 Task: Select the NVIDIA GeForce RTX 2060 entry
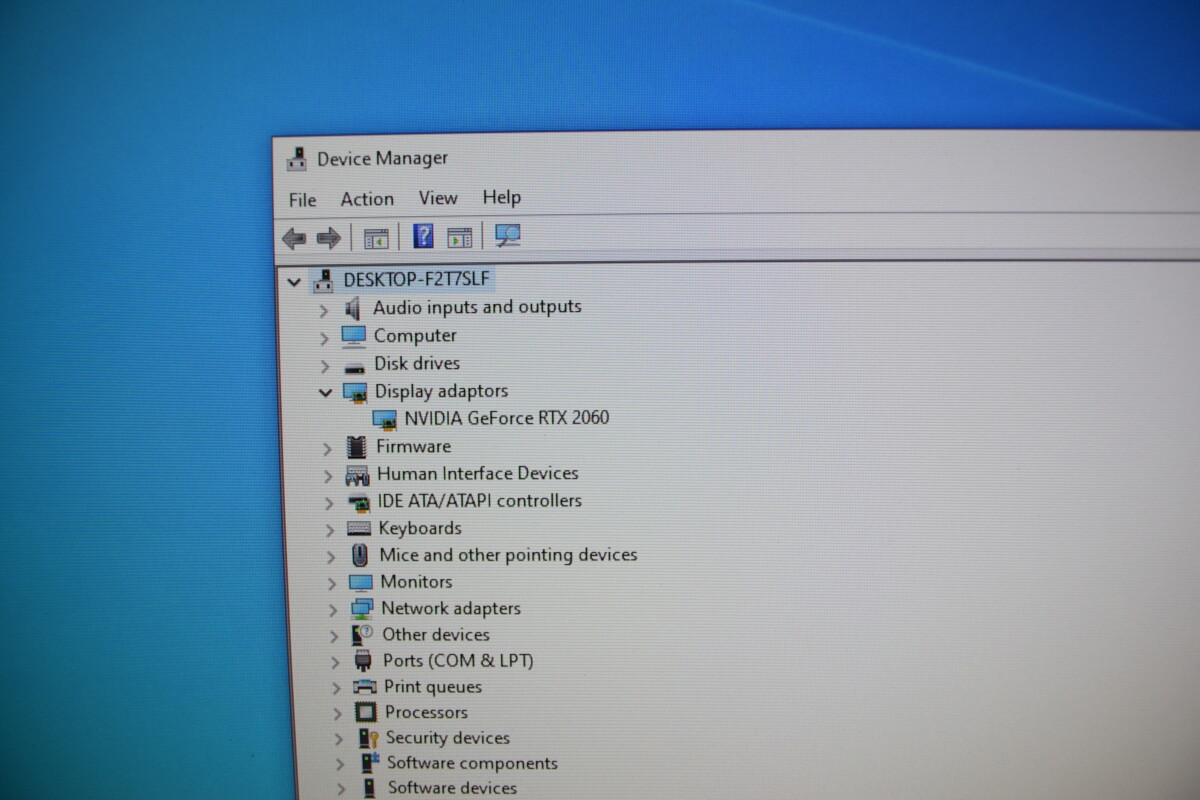click(507, 418)
